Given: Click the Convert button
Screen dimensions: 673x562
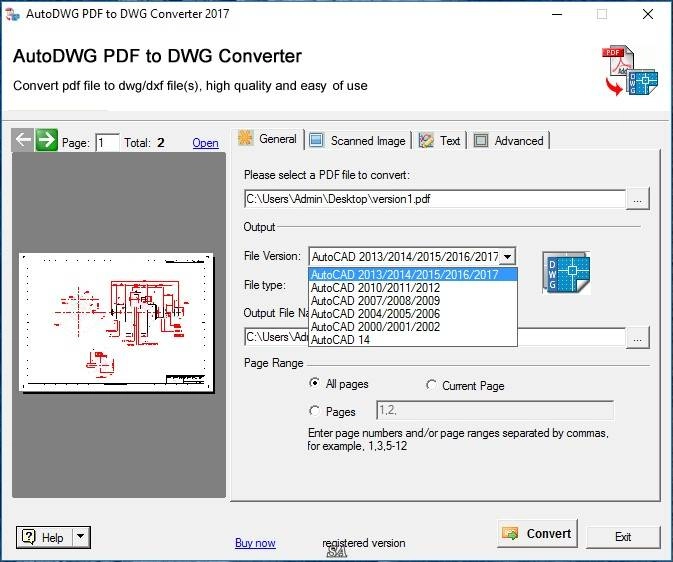Looking at the screenshot, I should point(537,534).
